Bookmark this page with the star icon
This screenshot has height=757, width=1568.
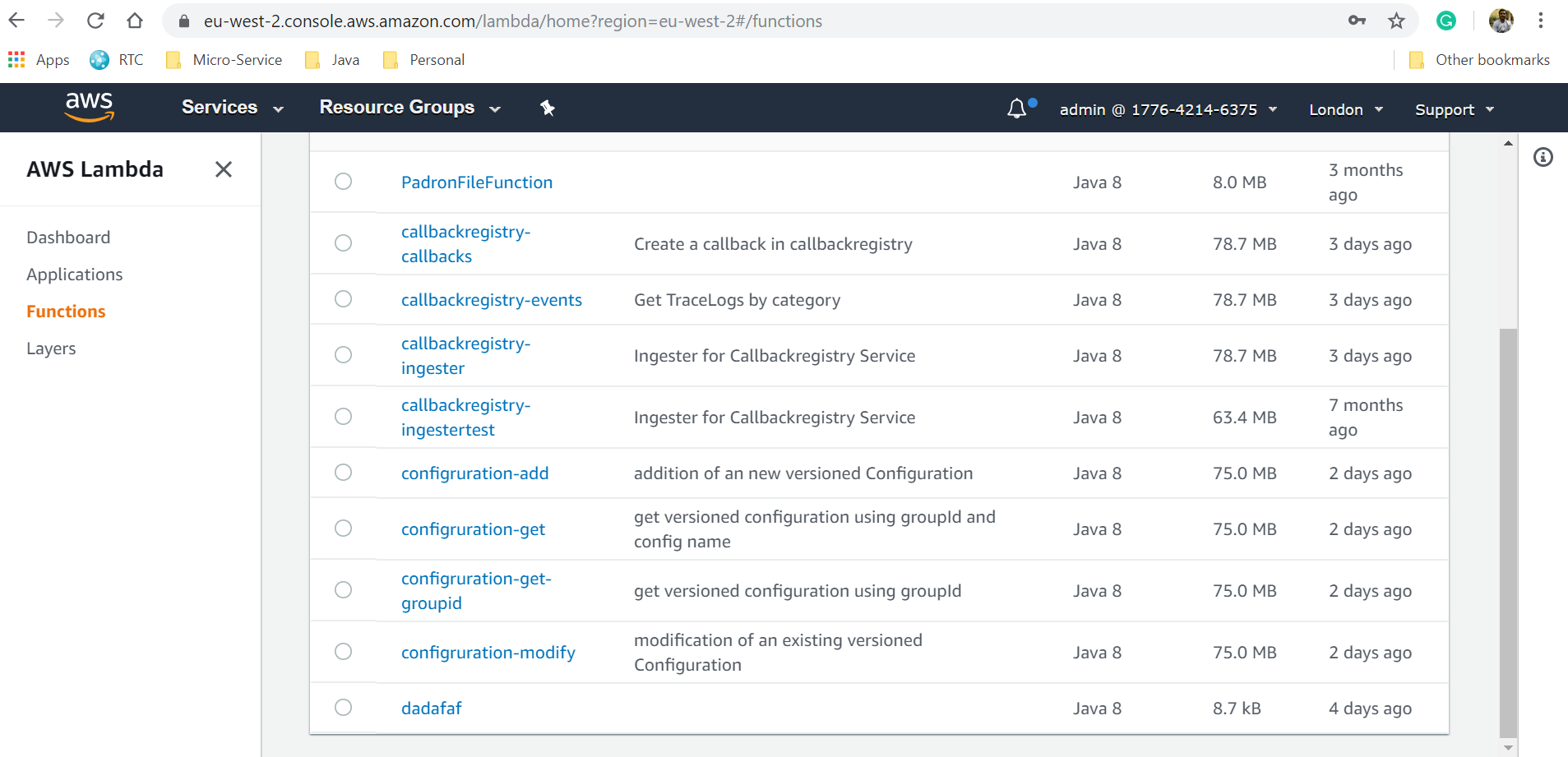point(1396,21)
